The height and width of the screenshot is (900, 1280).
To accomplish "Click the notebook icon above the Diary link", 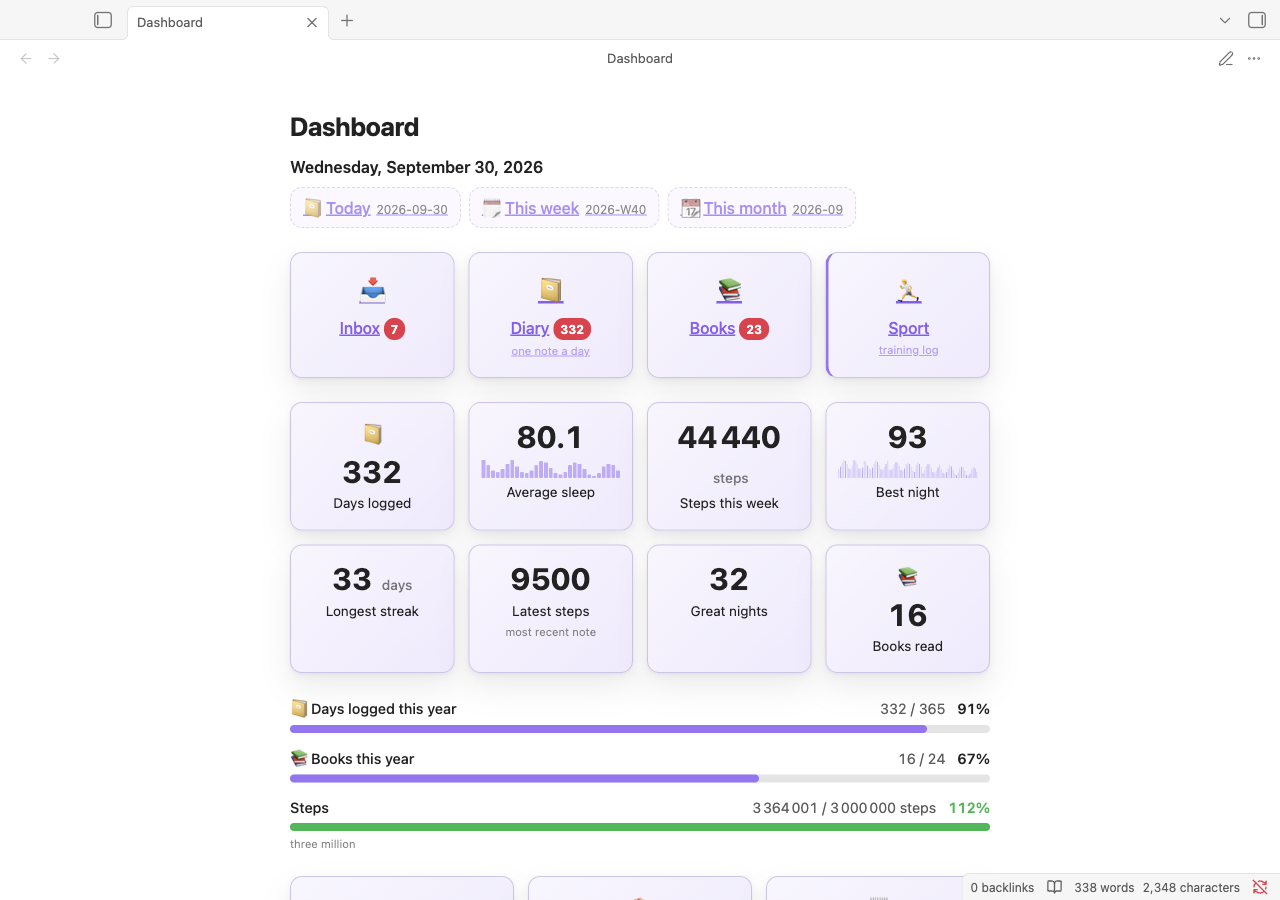I will click(551, 291).
